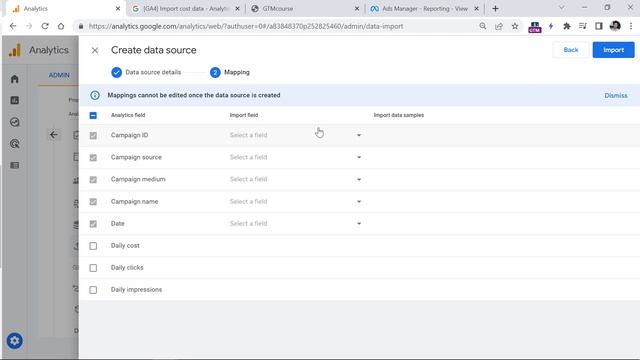Close the GA4 Import cost data tab
This screenshot has width=640, height=360.
pos(237,9)
